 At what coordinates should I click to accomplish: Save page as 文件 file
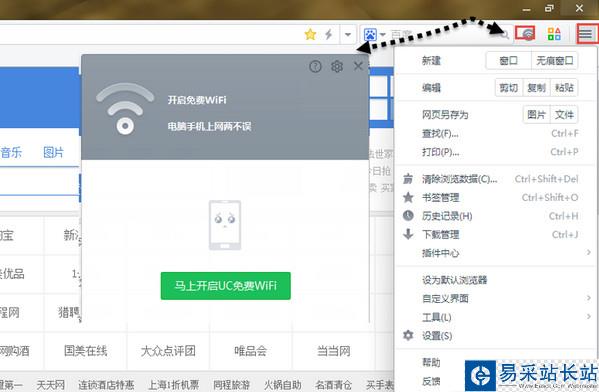click(564, 115)
